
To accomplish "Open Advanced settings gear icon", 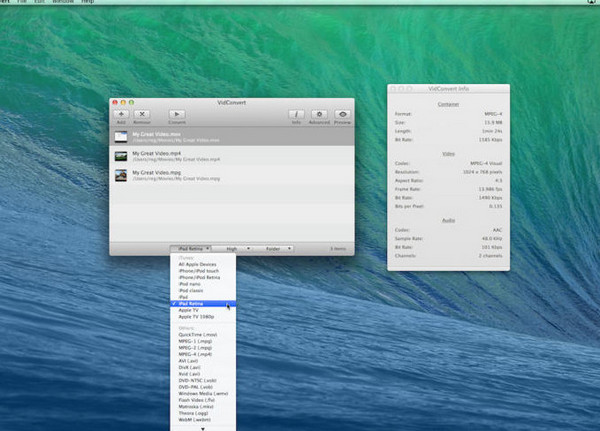I will (x=319, y=115).
